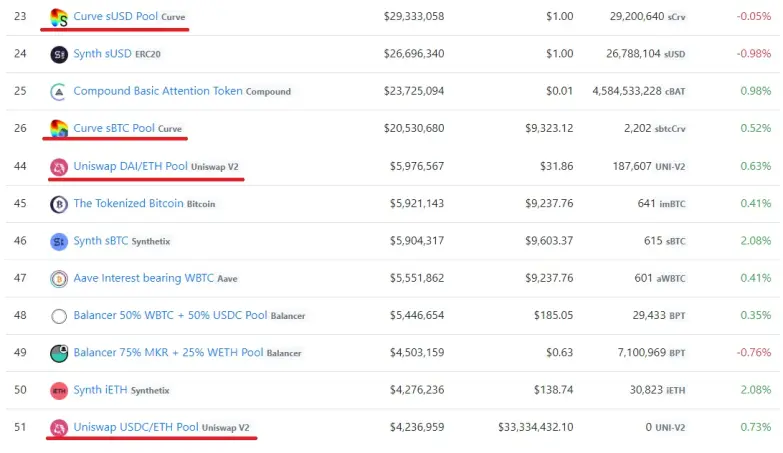This screenshot has height=453, width=783.
Task: Click the $9,603.37 price cell
Action: [x=549, y=241]
